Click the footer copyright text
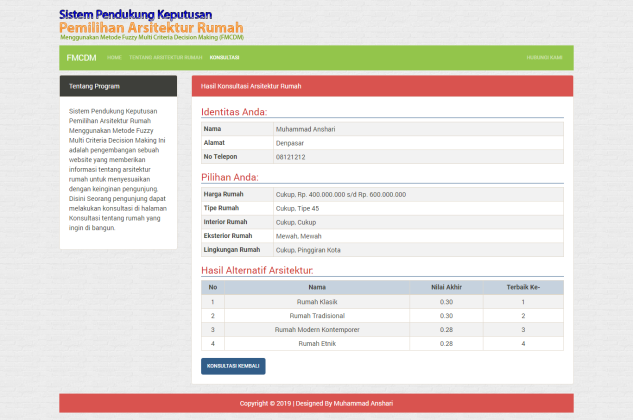Viewport: 633px width, 420px height. coord(316,403)
